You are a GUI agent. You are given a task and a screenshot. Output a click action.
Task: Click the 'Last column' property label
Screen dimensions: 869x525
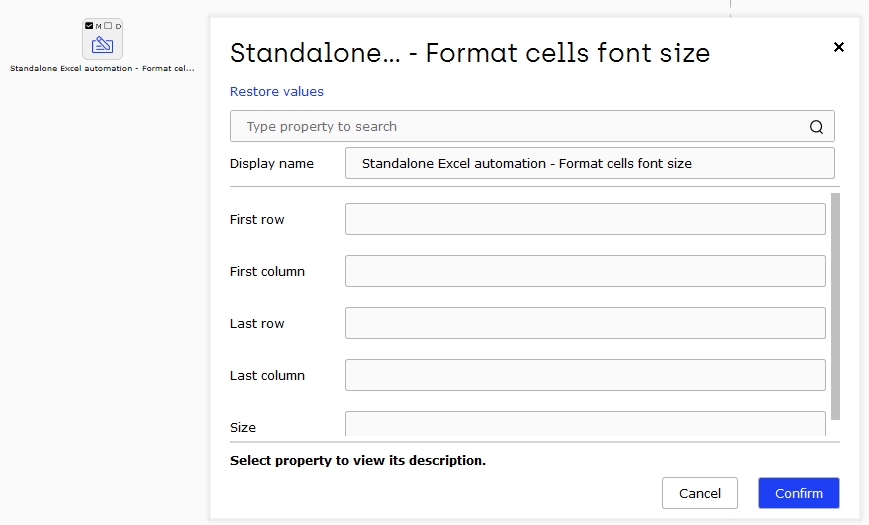pos(267,376)
